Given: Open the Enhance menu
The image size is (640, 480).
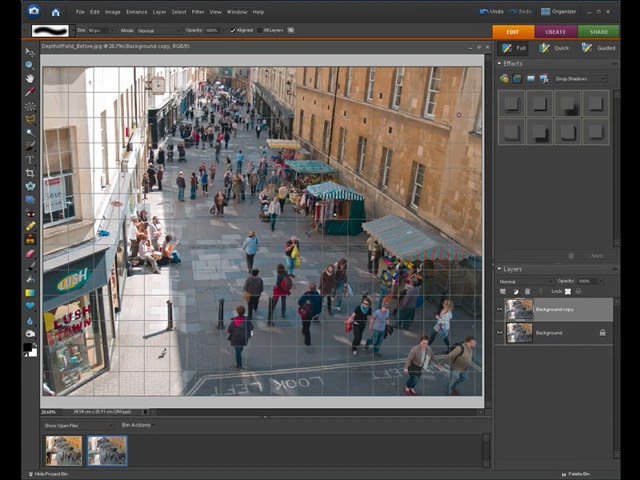Looking at the screenshot, I should [136, 12].
